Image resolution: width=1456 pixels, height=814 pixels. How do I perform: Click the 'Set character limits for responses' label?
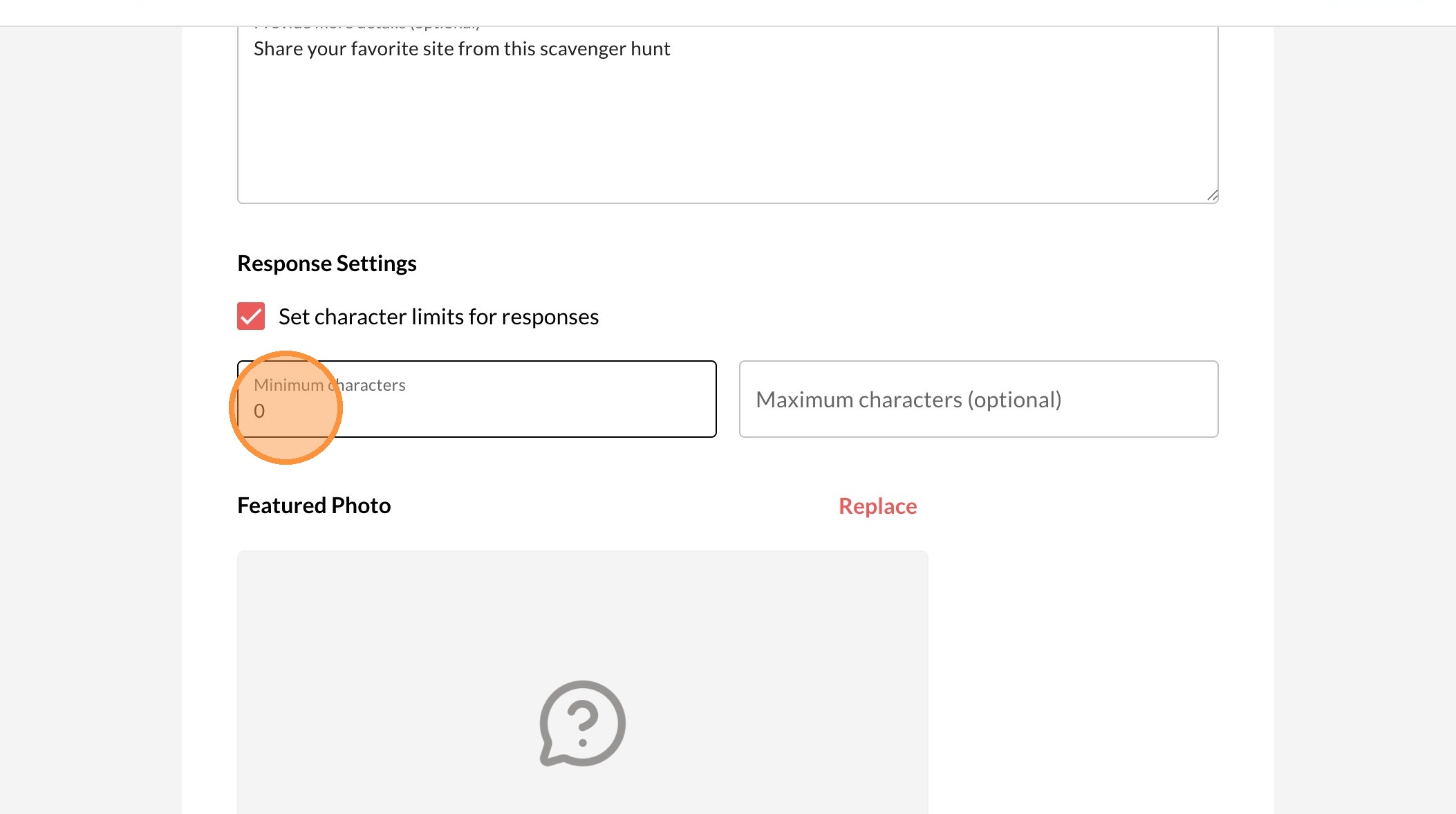438,317
